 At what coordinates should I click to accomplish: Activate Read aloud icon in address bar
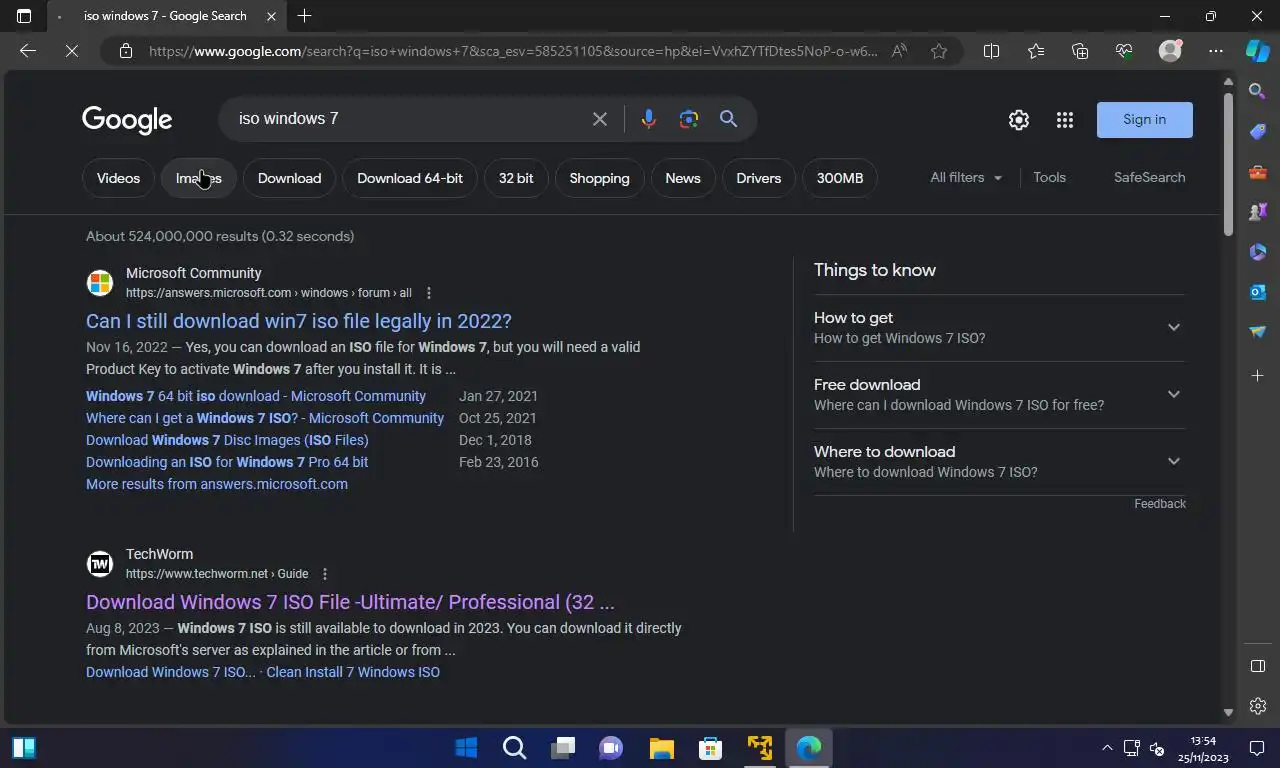[x=899, y=51]
